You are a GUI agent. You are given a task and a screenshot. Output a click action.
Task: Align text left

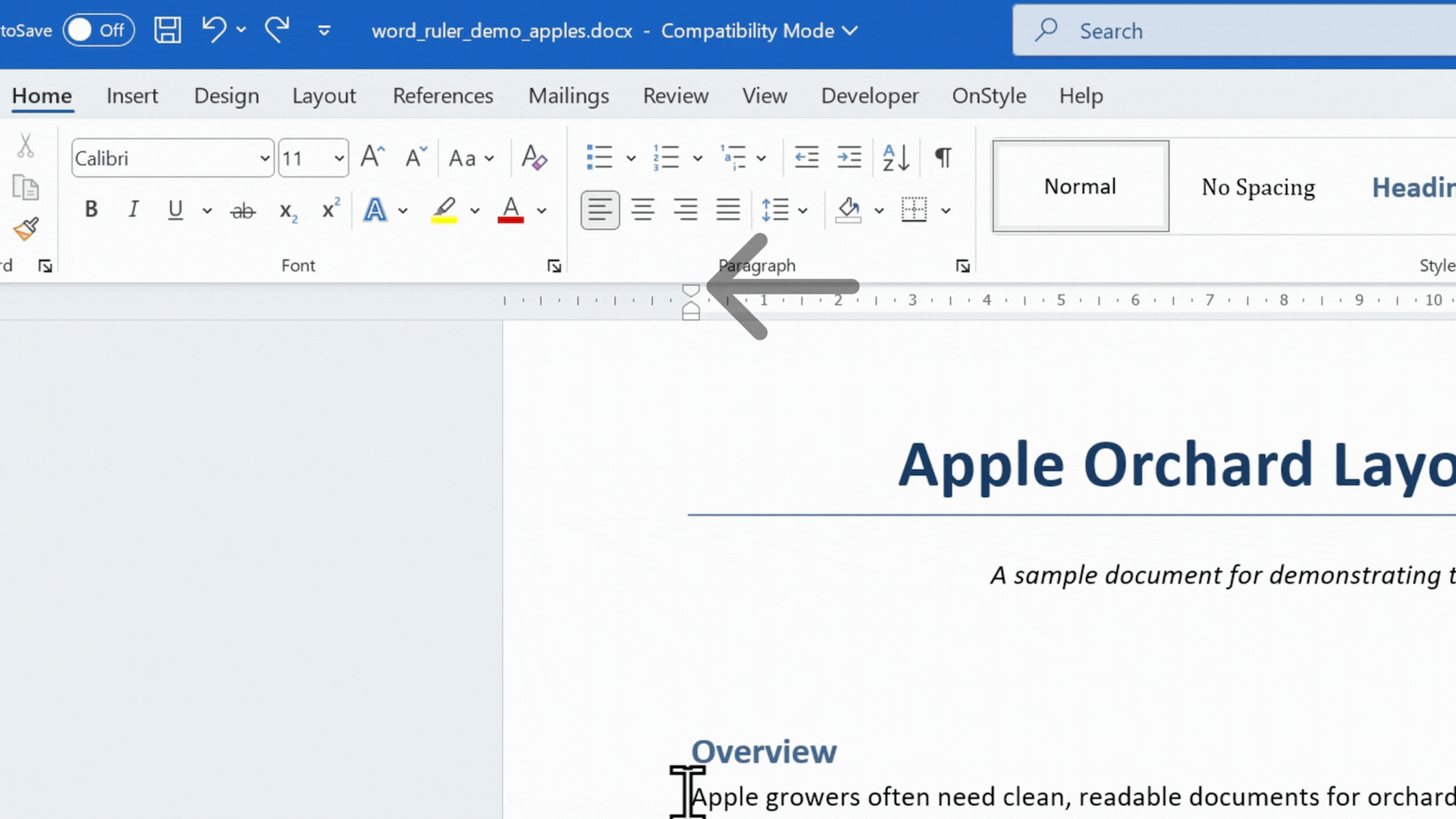pos(600,209)
